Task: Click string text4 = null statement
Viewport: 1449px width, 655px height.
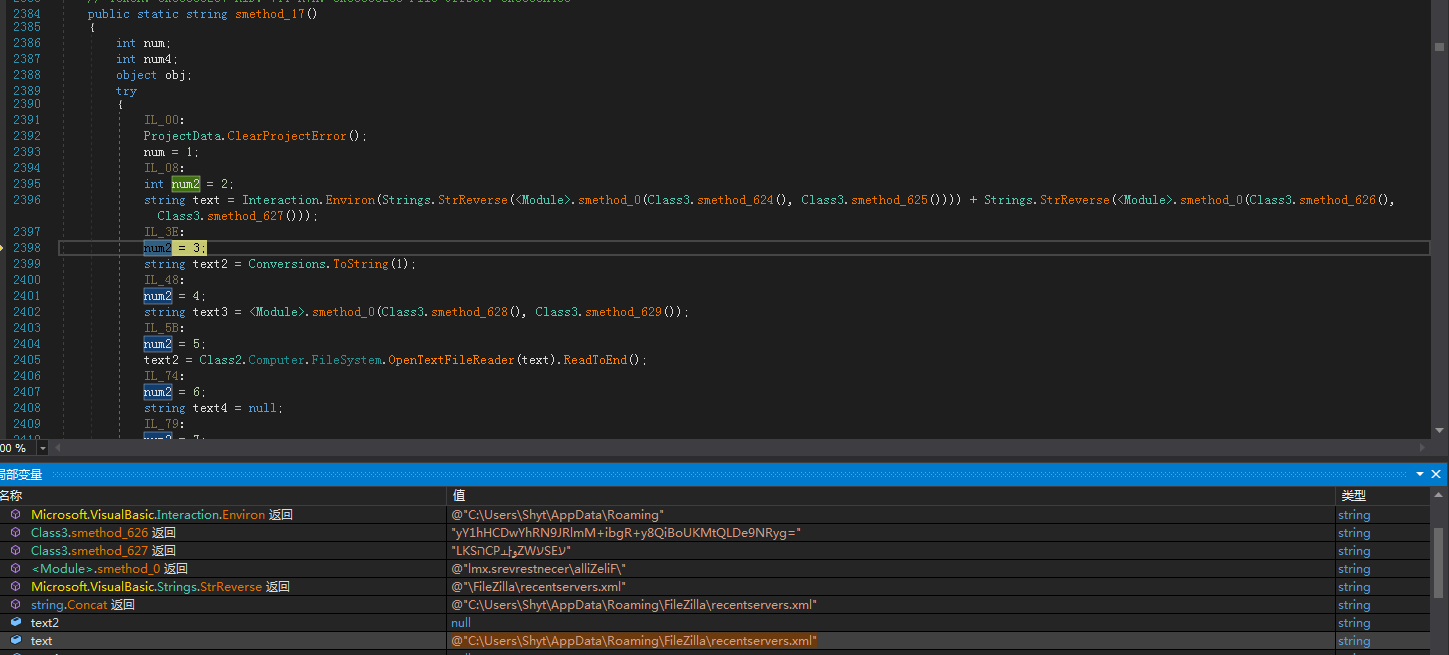Action: click(x=214, y=408)
